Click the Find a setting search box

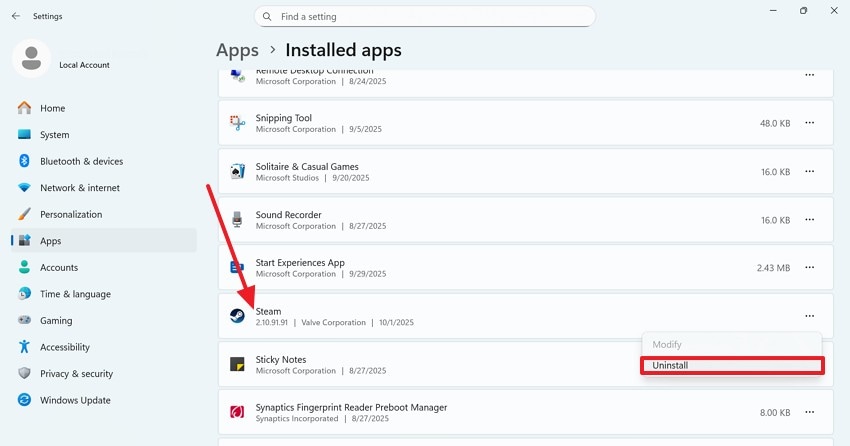click(430, 17)
